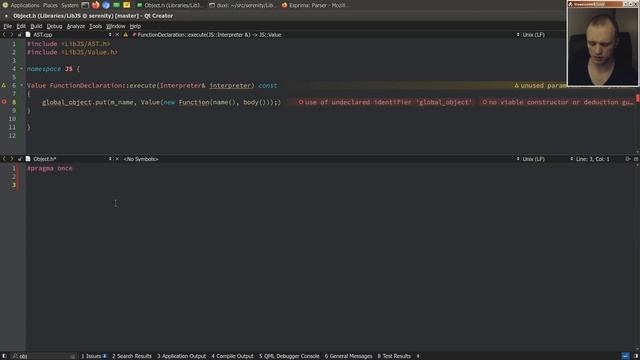Screen dimensions: 640x360
Task: Open the 3 Application Output pane
Action: [182, 356]
